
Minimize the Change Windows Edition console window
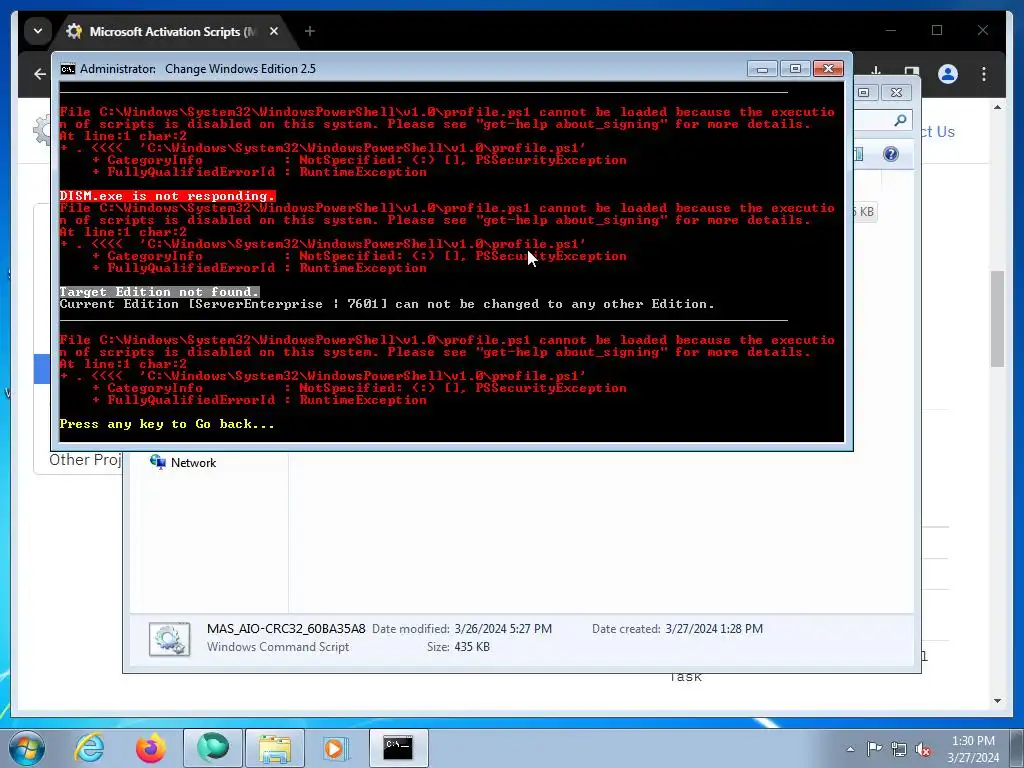[x=762, y=69]
